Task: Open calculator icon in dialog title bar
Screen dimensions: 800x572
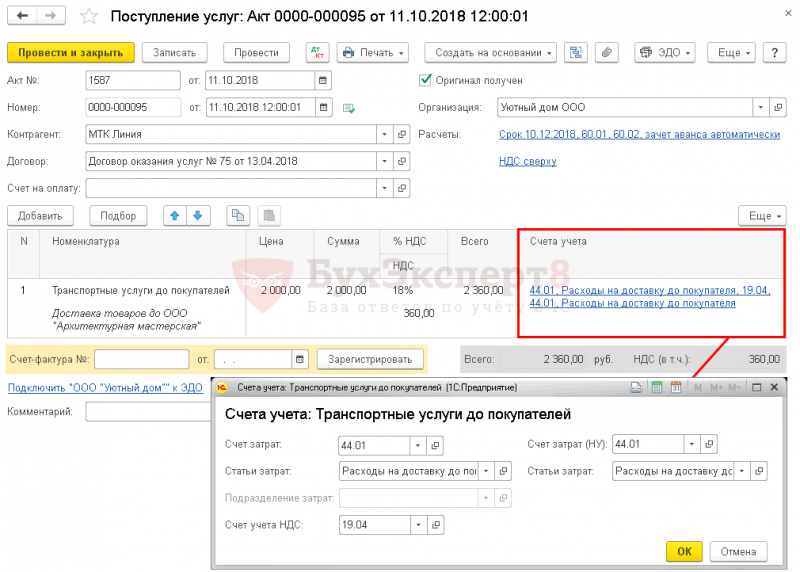Action: click(x=657, y=387)
